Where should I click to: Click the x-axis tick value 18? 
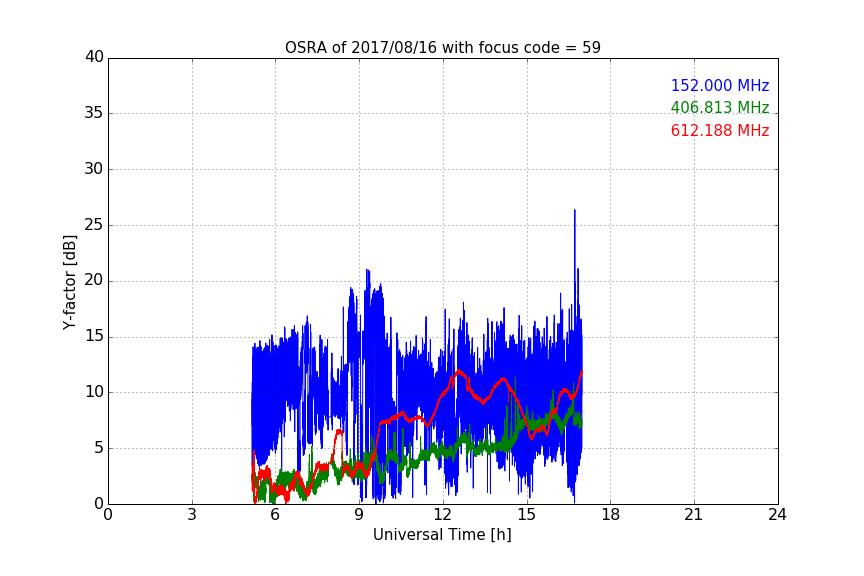tap(611, 515)
